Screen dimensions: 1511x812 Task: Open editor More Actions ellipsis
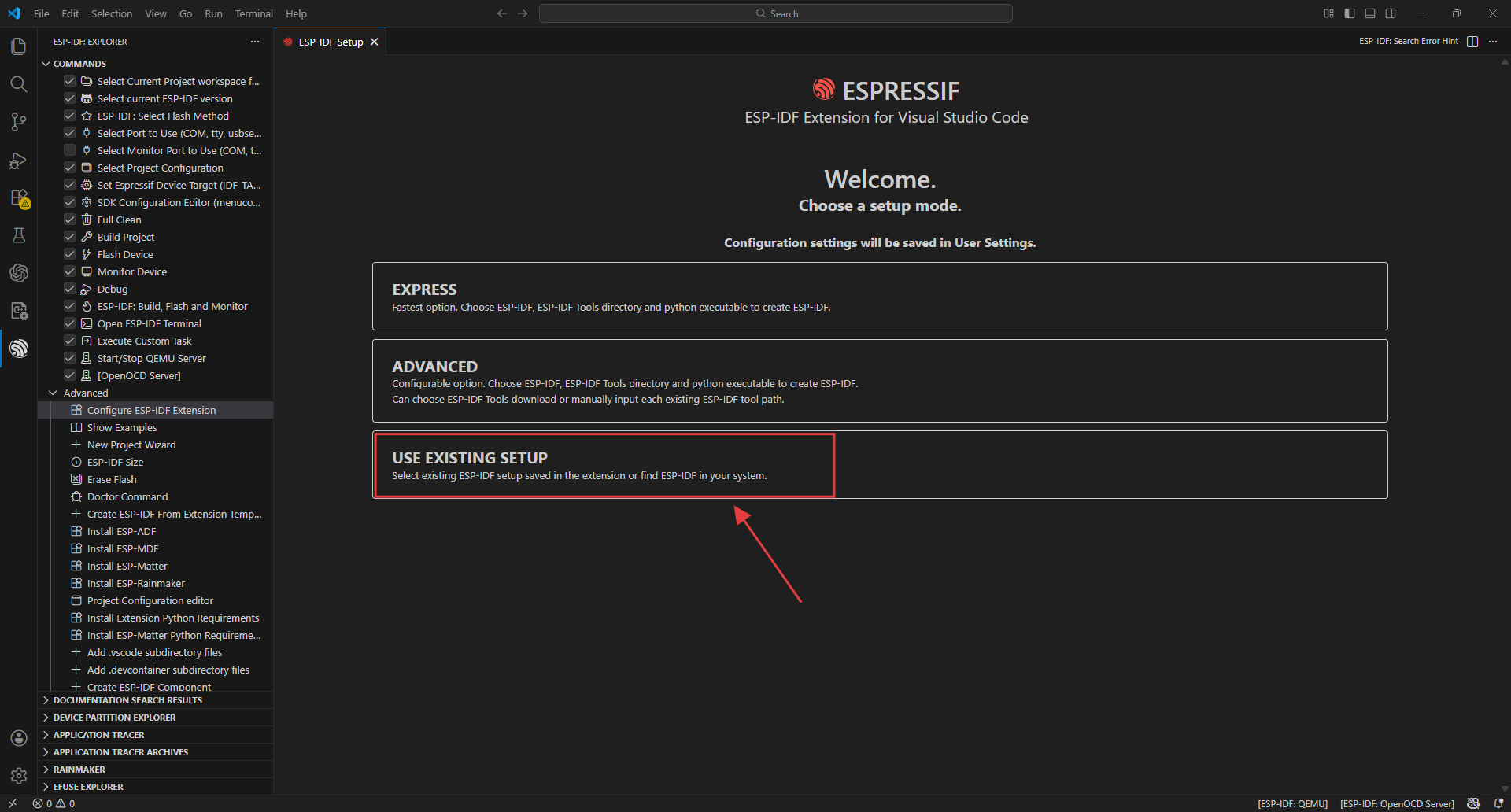point(1493,42)
